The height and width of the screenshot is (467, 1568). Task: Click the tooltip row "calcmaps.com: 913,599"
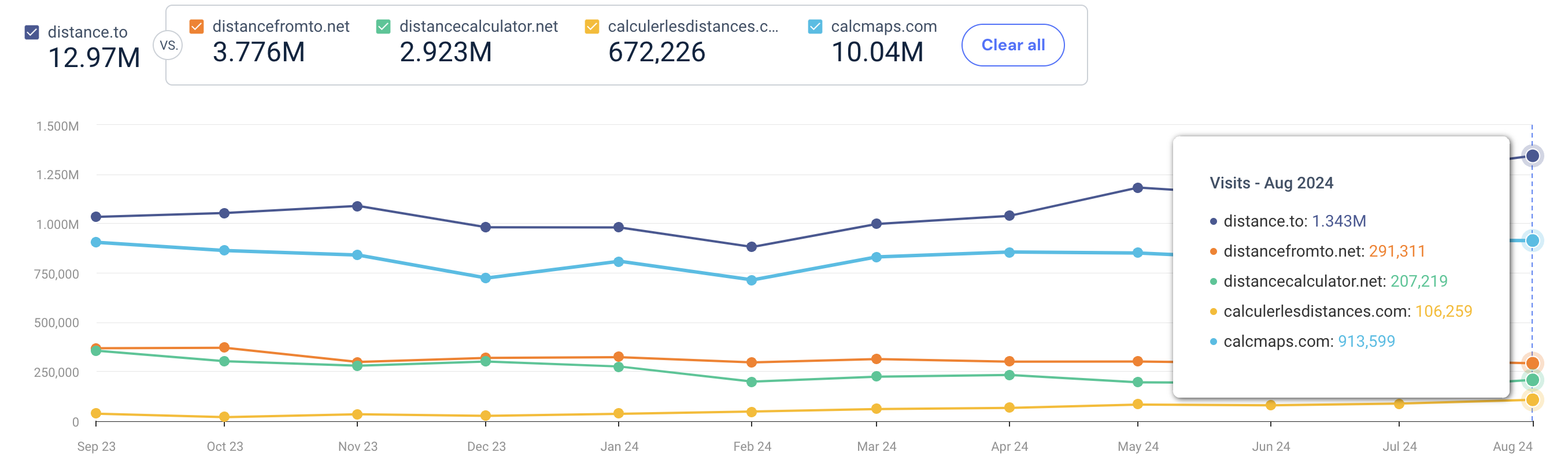tap(1302, 342)
